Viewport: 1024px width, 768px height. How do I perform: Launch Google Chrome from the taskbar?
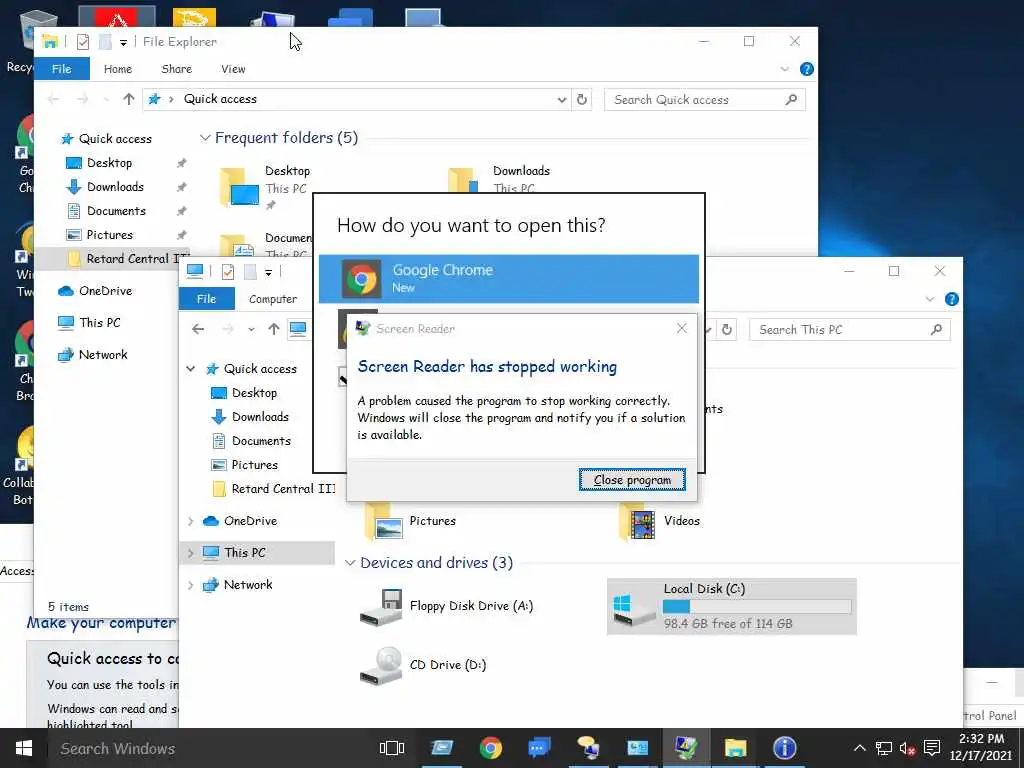click(490, 748)
